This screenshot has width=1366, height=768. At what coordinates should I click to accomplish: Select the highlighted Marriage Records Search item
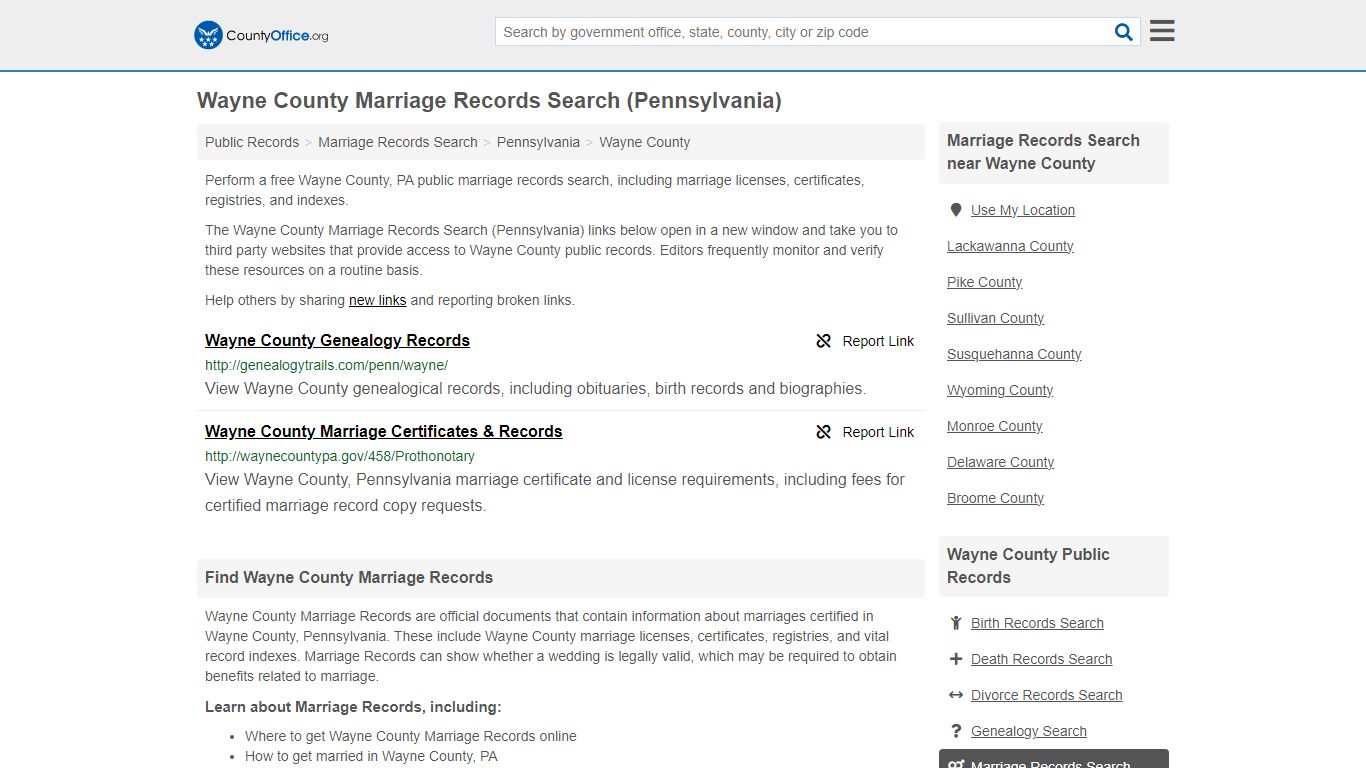click(x=1054, y=759)
